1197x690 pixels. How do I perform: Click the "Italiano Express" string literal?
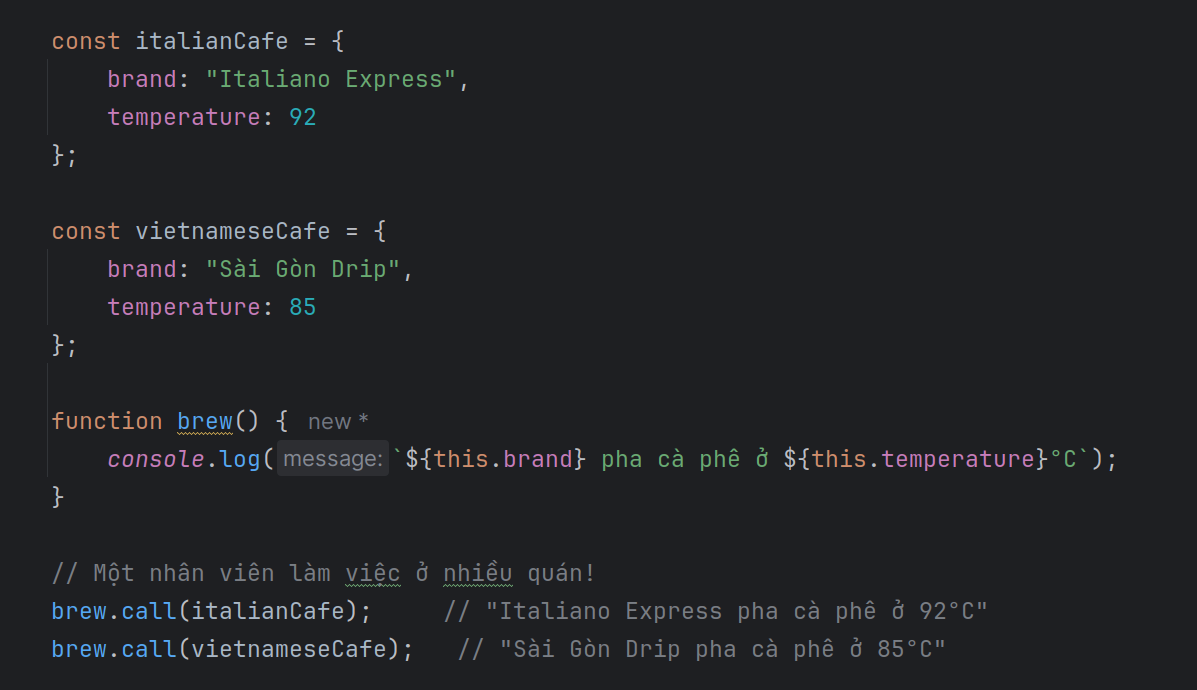(331, 80)
